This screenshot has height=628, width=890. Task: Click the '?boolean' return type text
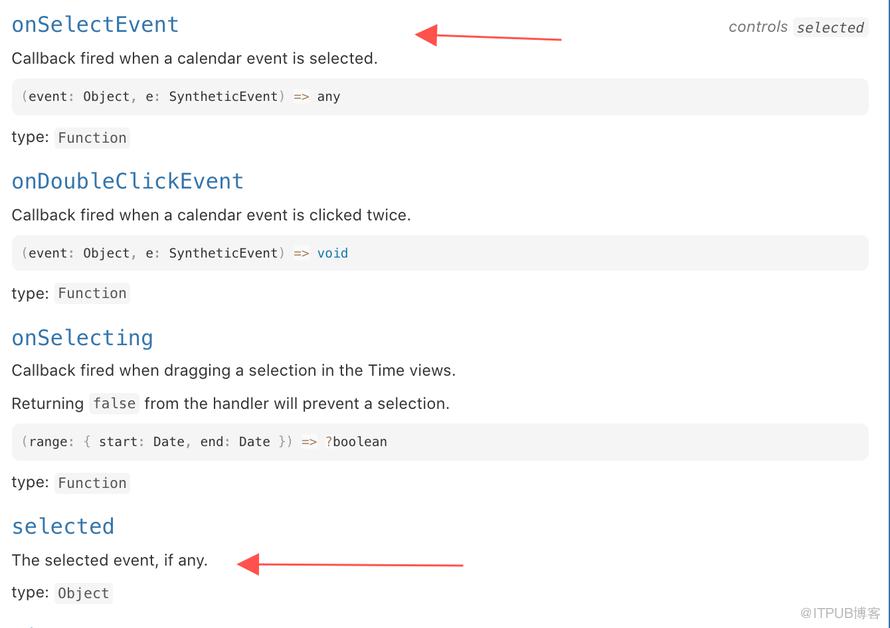pyautogui.click(x=356, y=442)
